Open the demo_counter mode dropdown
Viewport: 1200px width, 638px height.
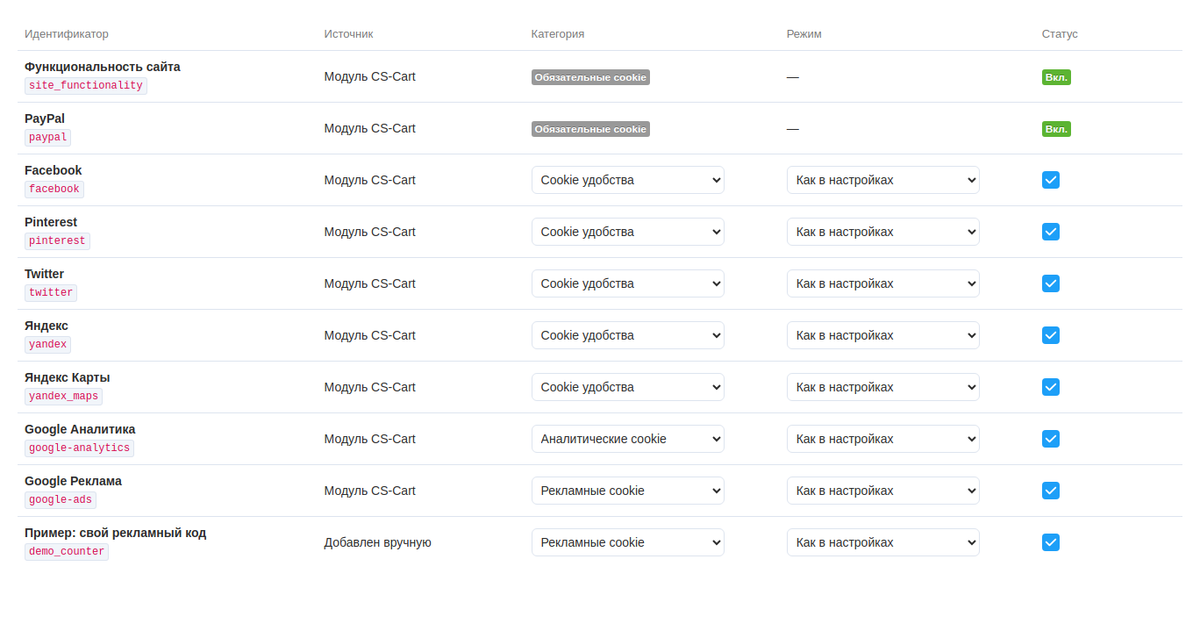883,542
